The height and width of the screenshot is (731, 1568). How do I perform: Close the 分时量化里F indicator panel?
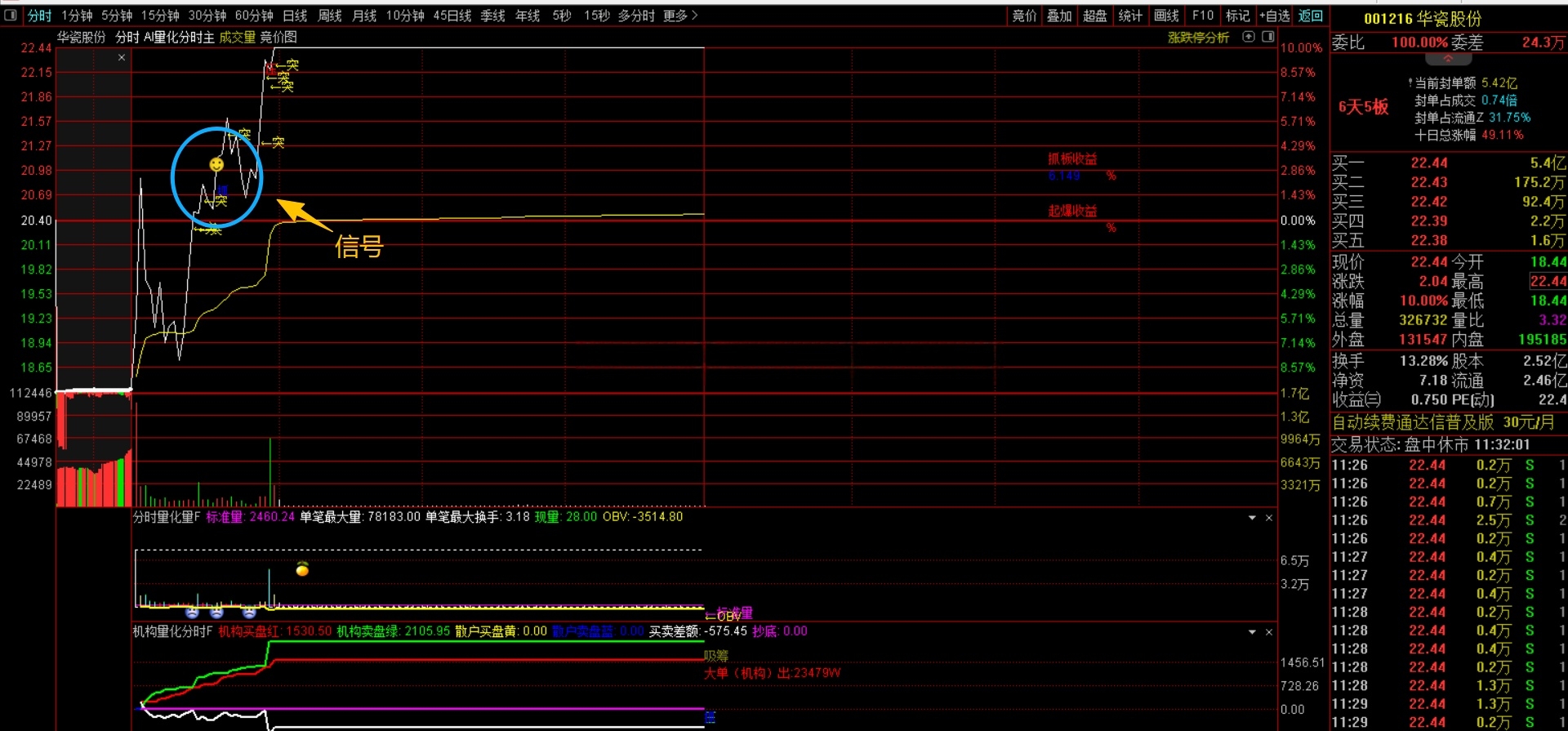[1269, 517]
